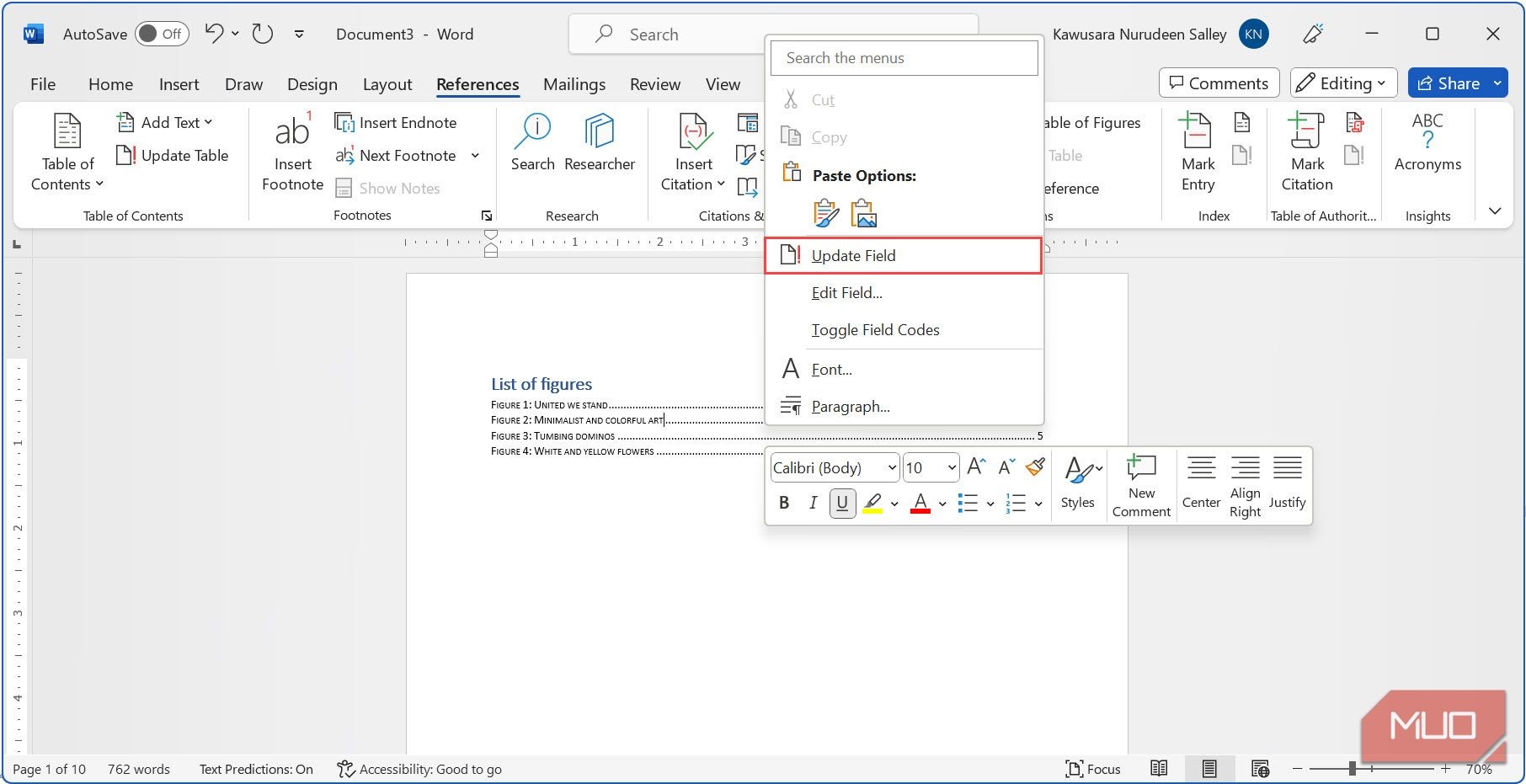1526x784 pixels.
Task: Collapse the ribbon with the chevron
Action: pyautogui.click(x=1495, y=211)
